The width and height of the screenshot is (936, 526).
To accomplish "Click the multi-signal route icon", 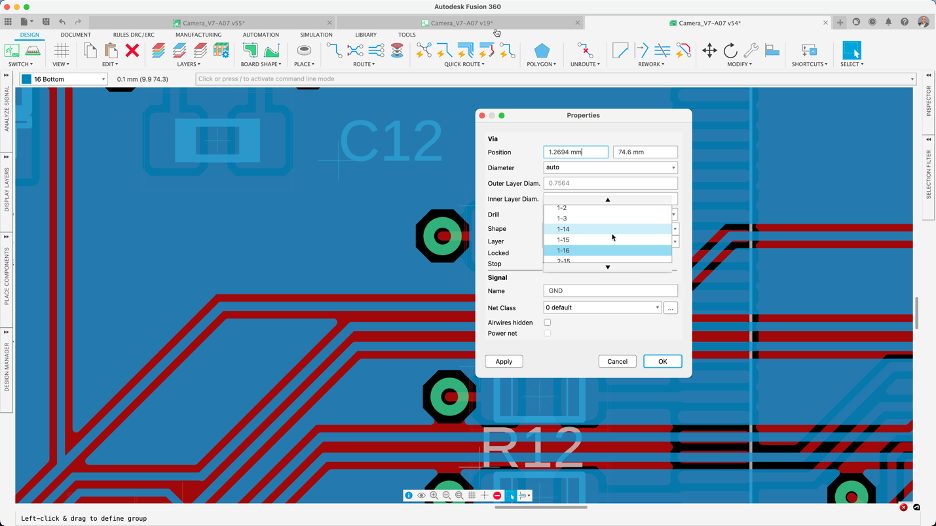I will (376, 51).
